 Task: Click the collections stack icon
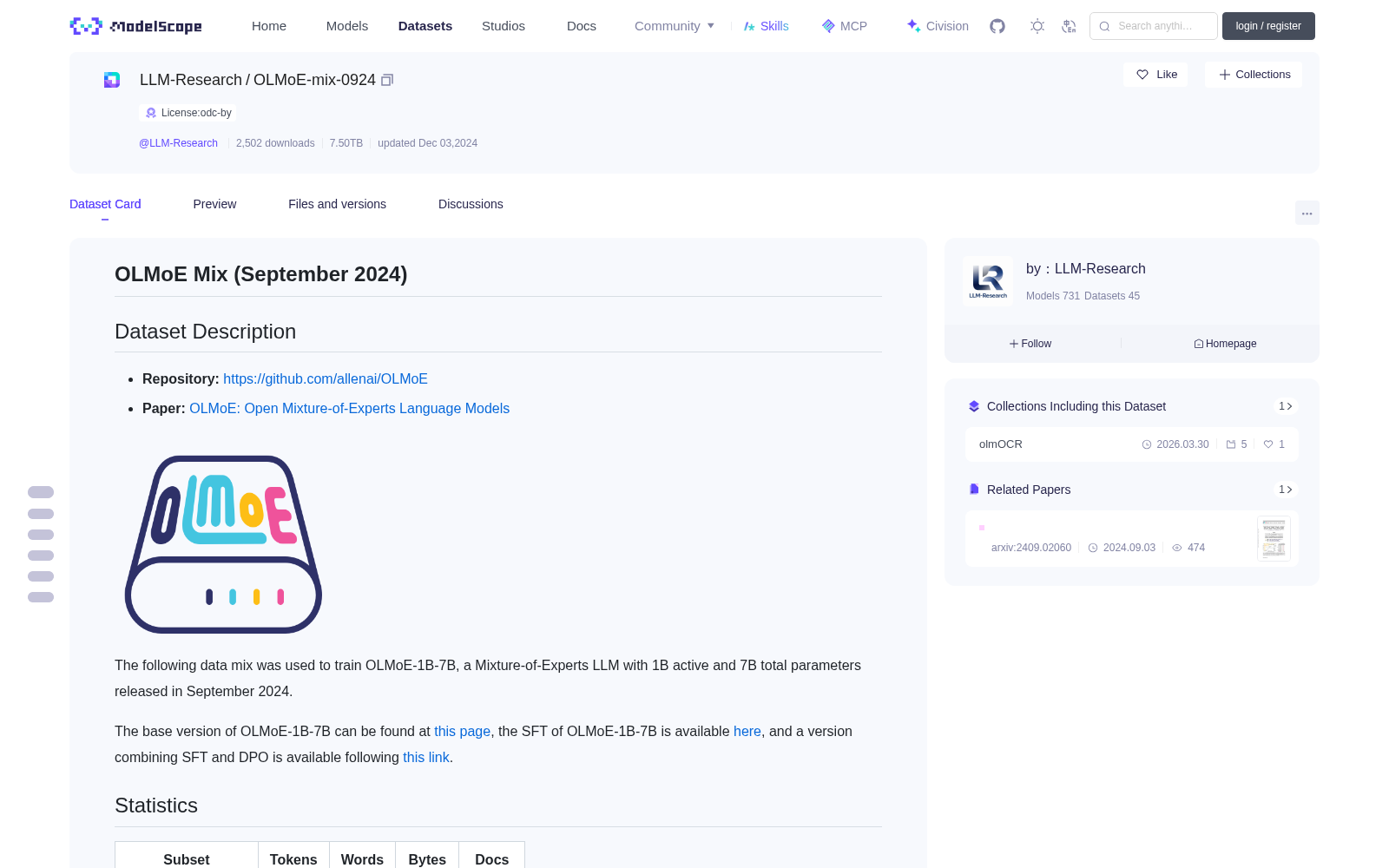click(x=974, y=406)
